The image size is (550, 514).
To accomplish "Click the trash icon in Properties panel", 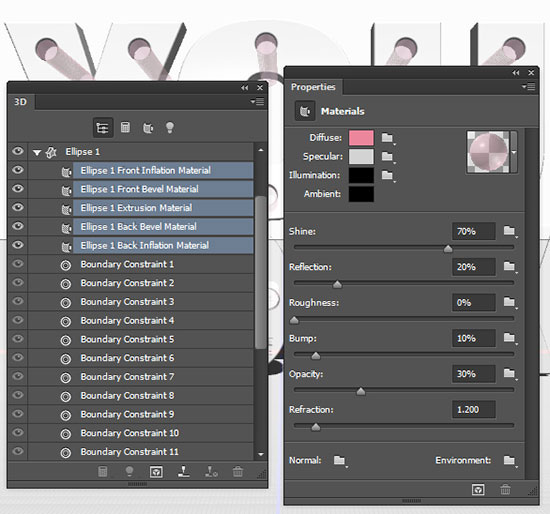I will [x=505, y=489].
